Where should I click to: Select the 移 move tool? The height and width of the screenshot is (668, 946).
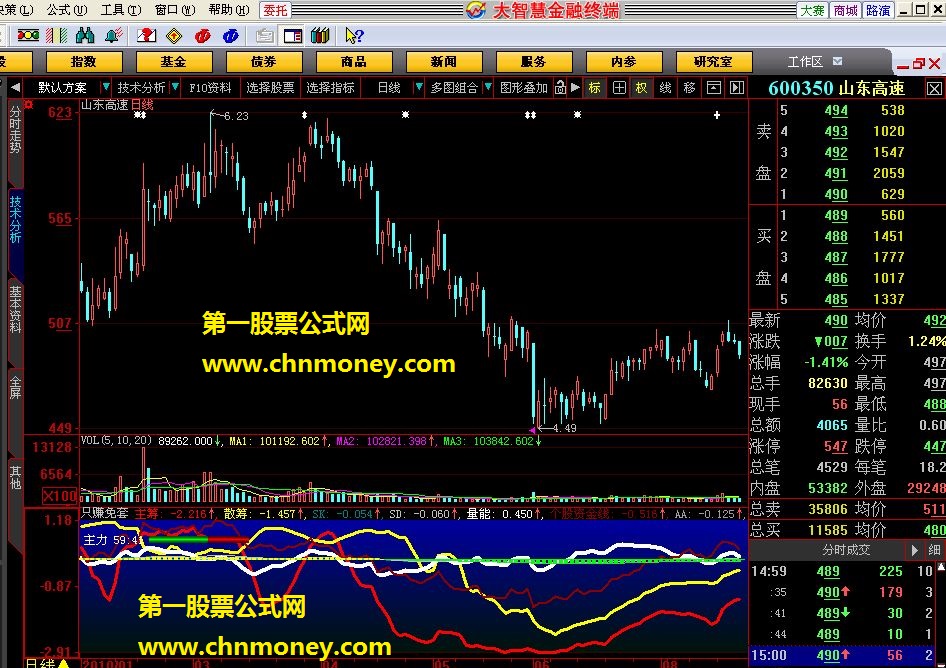[689, 88]
